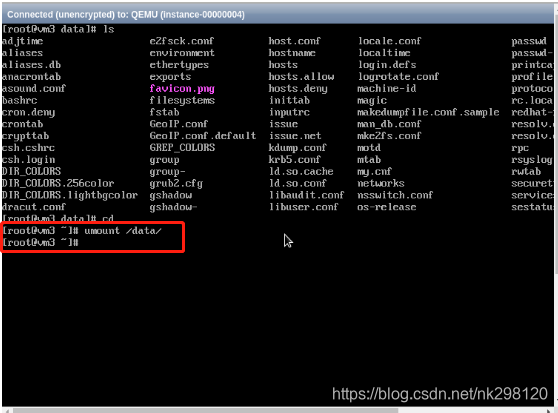558x413 pixels.
Task: Select man_db.conf file name
Action: [389, 124]
